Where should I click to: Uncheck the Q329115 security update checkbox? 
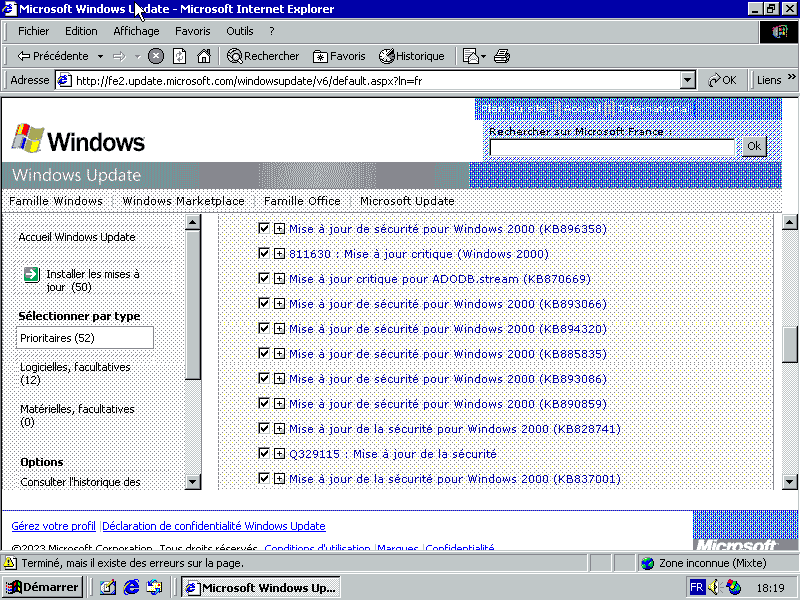[x=264, y=453]
